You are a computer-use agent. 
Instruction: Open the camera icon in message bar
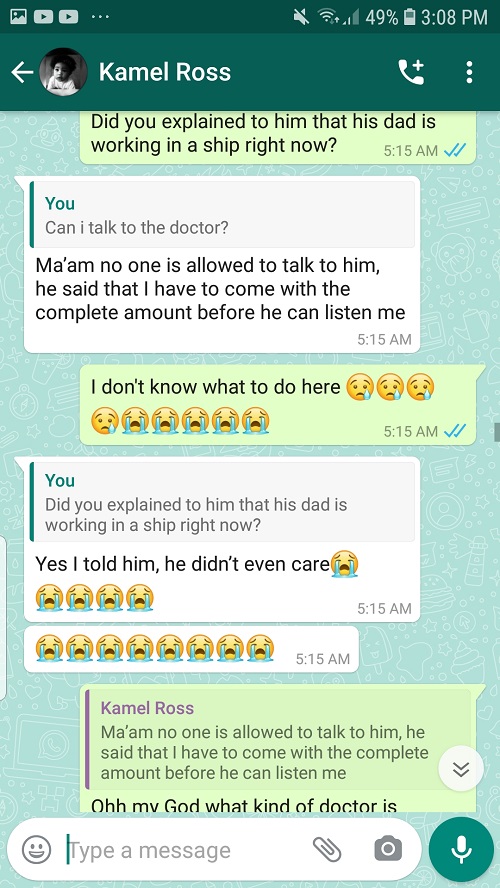tap(388, 849)
